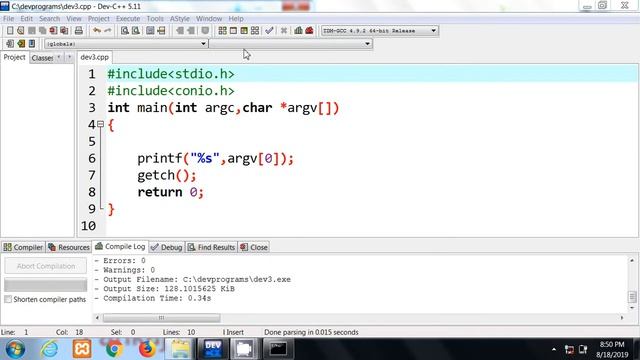
Task: Switch to the Resources bottom tab
Action: click(69, 247)
